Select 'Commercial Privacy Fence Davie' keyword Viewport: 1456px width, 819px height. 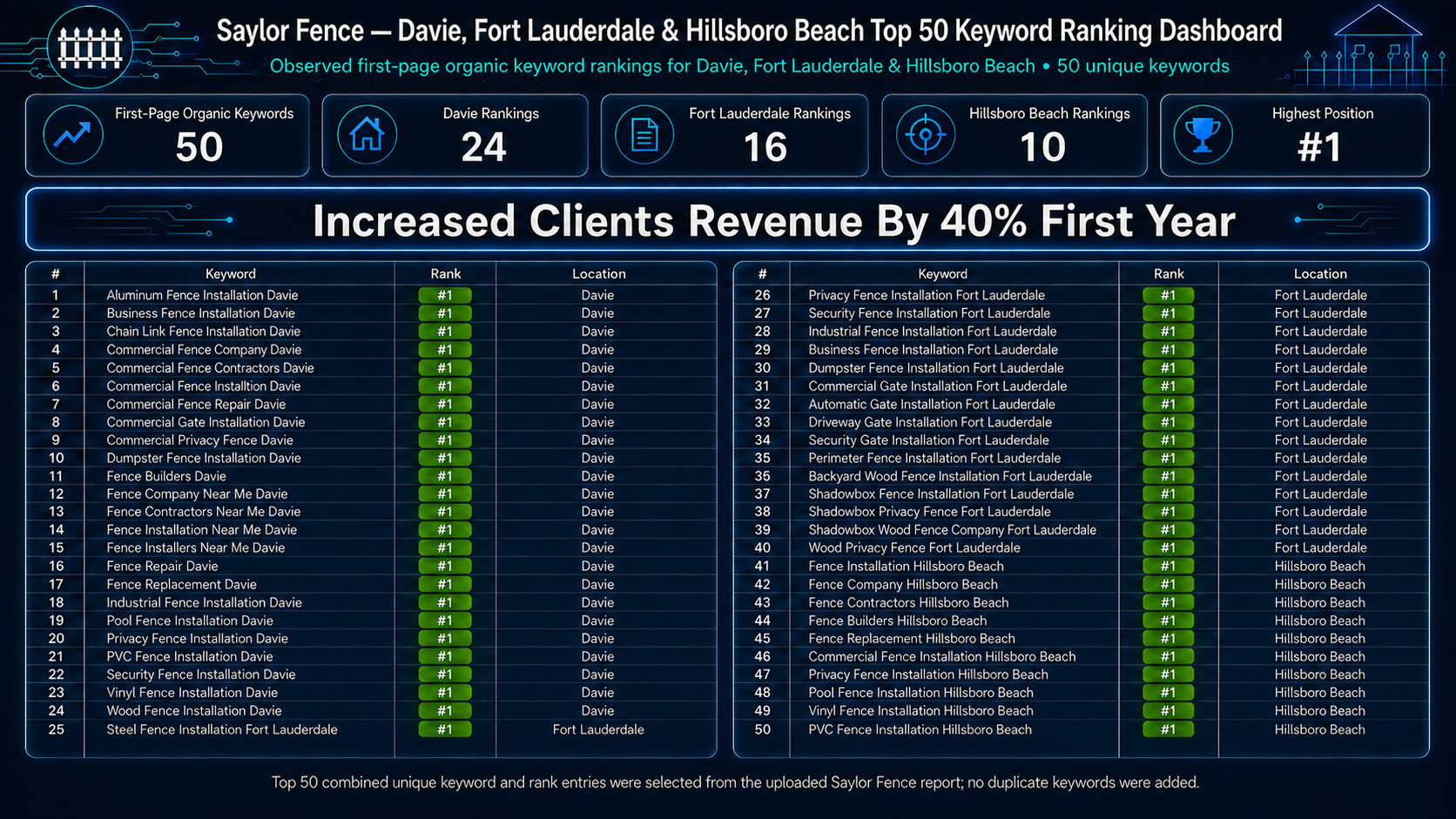pyautogui.click(x=199, y=440)
